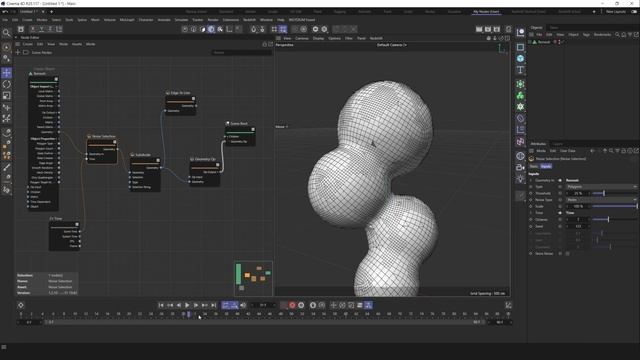Open the Noise Type dropdown
This screenshot has width=640, height=360.
point(601,200)
